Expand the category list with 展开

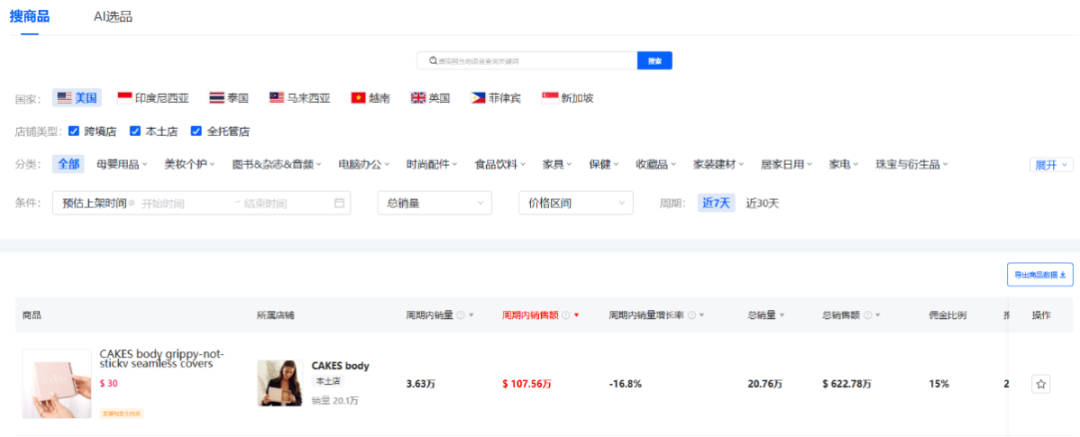pos(1051,164)
